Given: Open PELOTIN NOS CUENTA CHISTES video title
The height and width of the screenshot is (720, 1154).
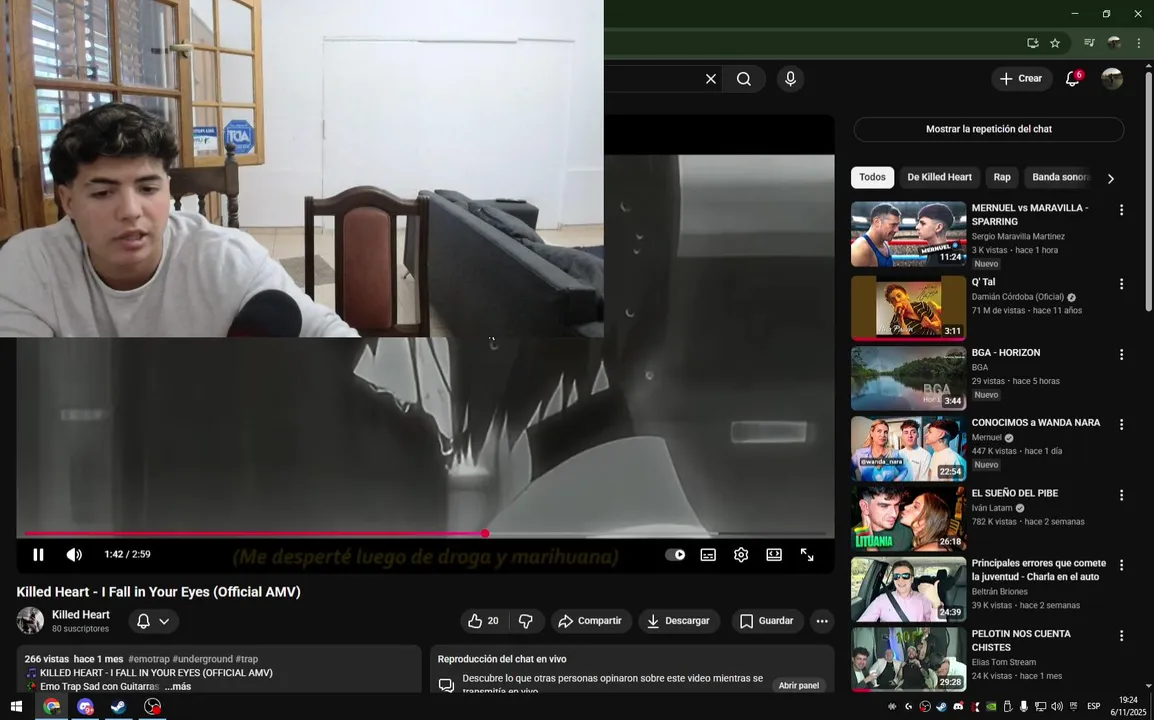Looking at the screenshot, I should pyautogui.click(x=1021, y=640).
